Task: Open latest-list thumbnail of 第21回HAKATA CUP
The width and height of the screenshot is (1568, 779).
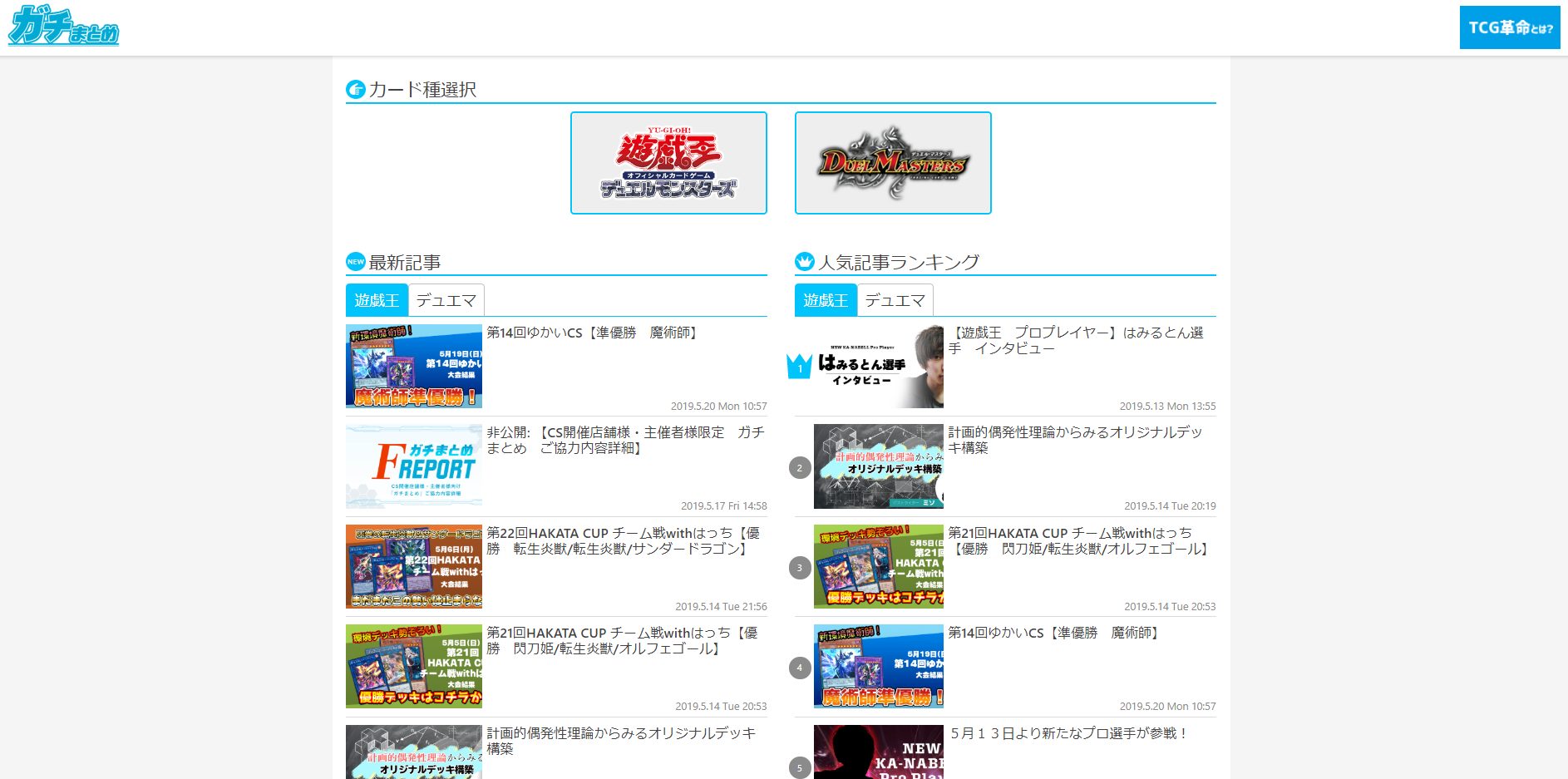Action: pos(414,666)
